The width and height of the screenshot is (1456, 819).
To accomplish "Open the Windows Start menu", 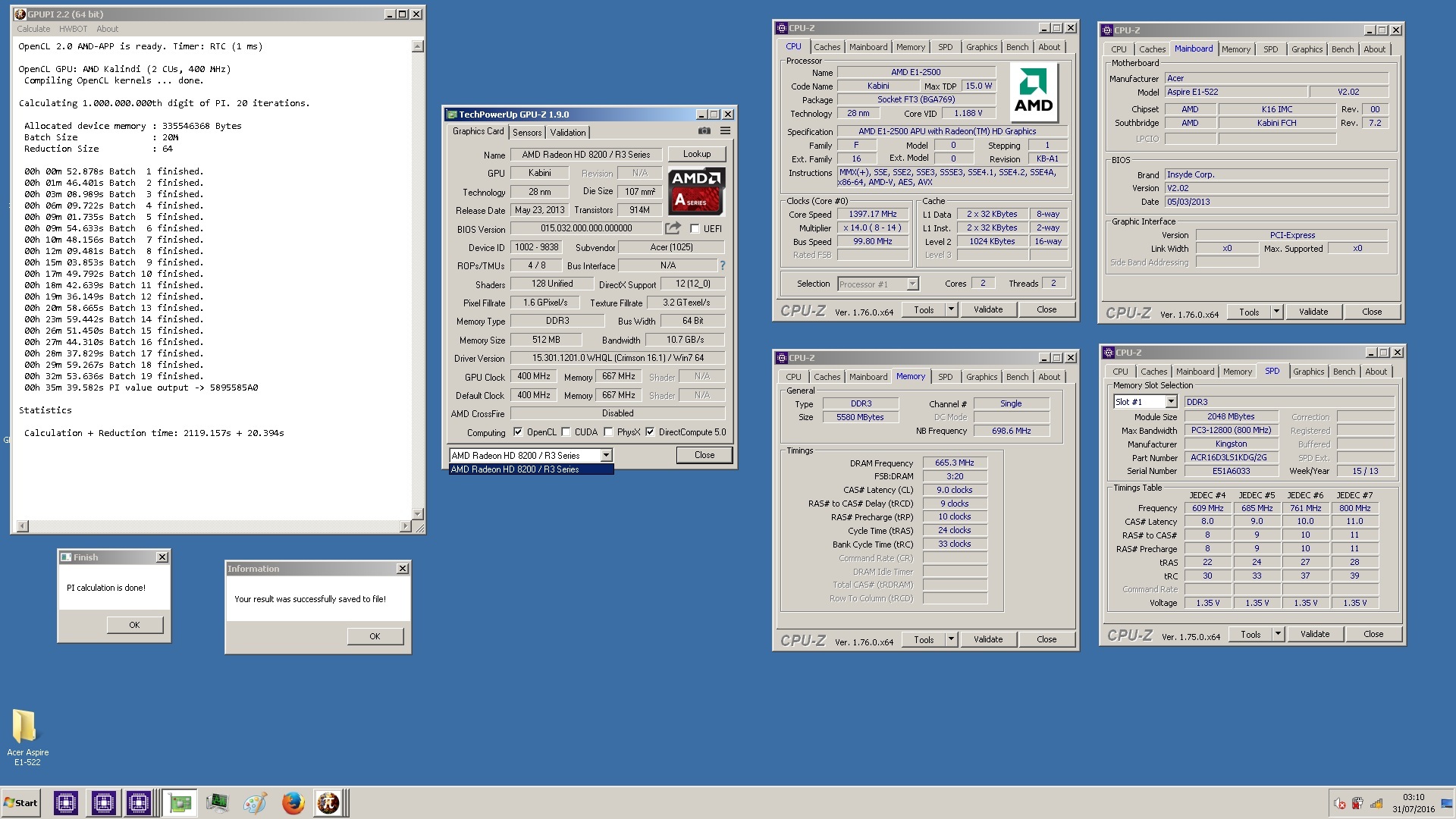I will pyautogui.click(x=21, y=803).
